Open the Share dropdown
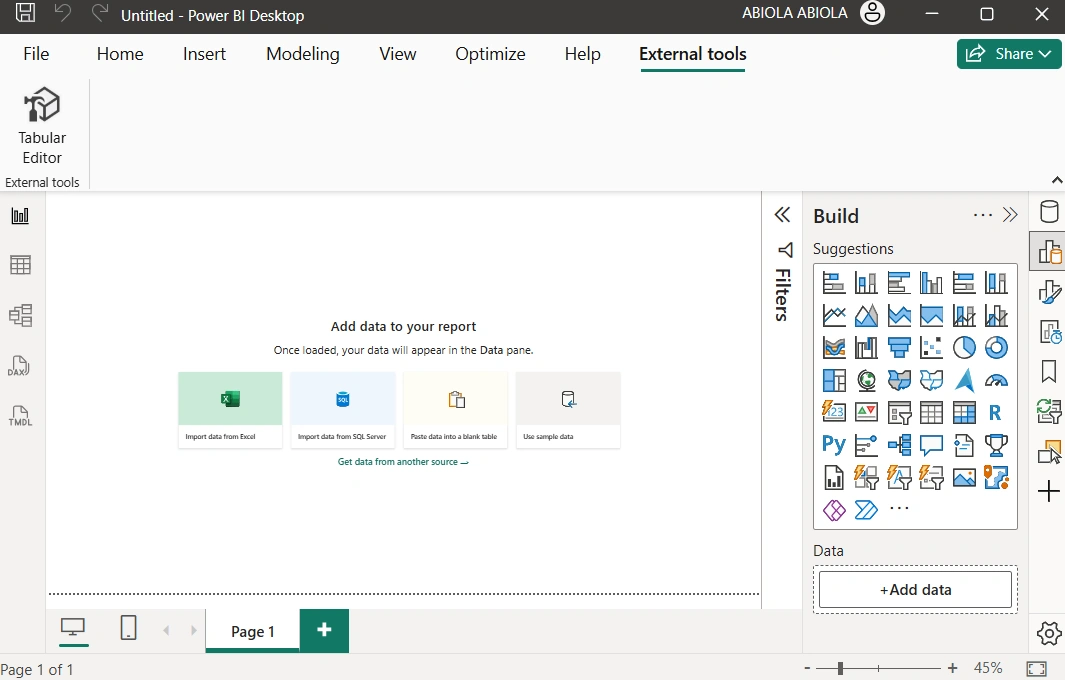 1009,54
